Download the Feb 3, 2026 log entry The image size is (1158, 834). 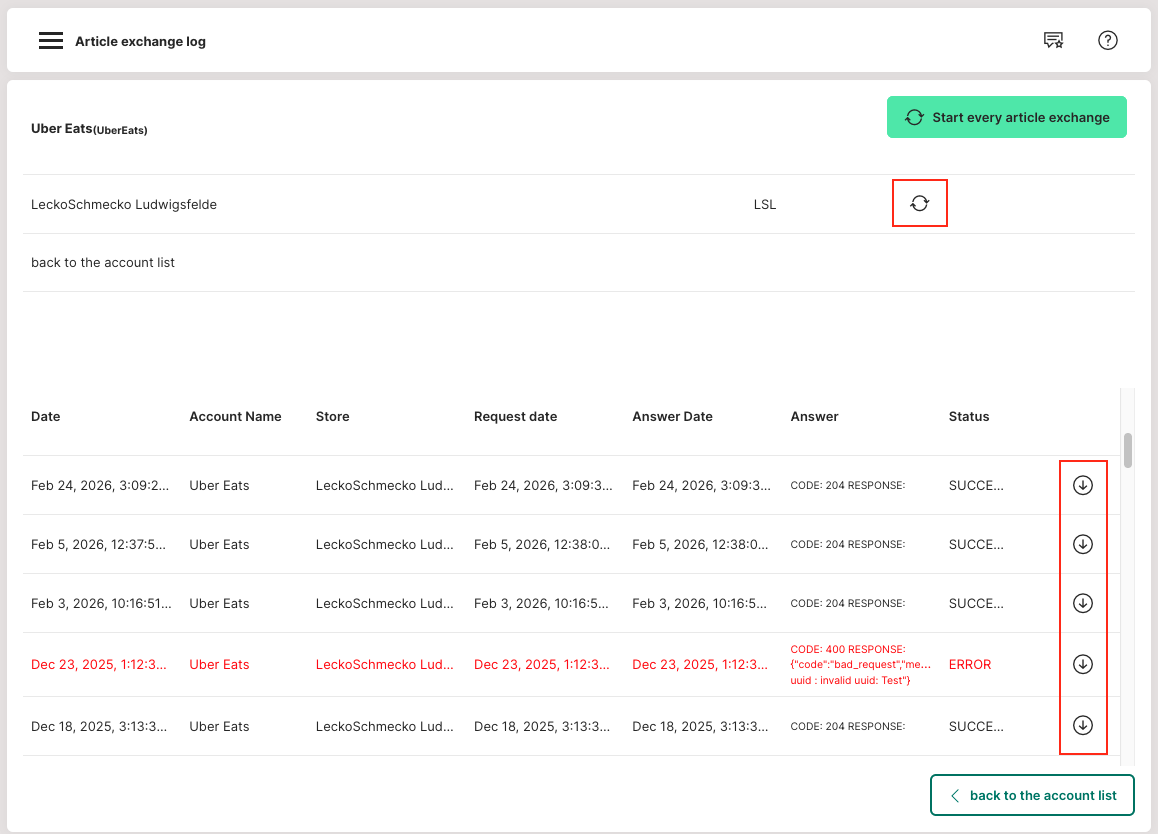1082,603
